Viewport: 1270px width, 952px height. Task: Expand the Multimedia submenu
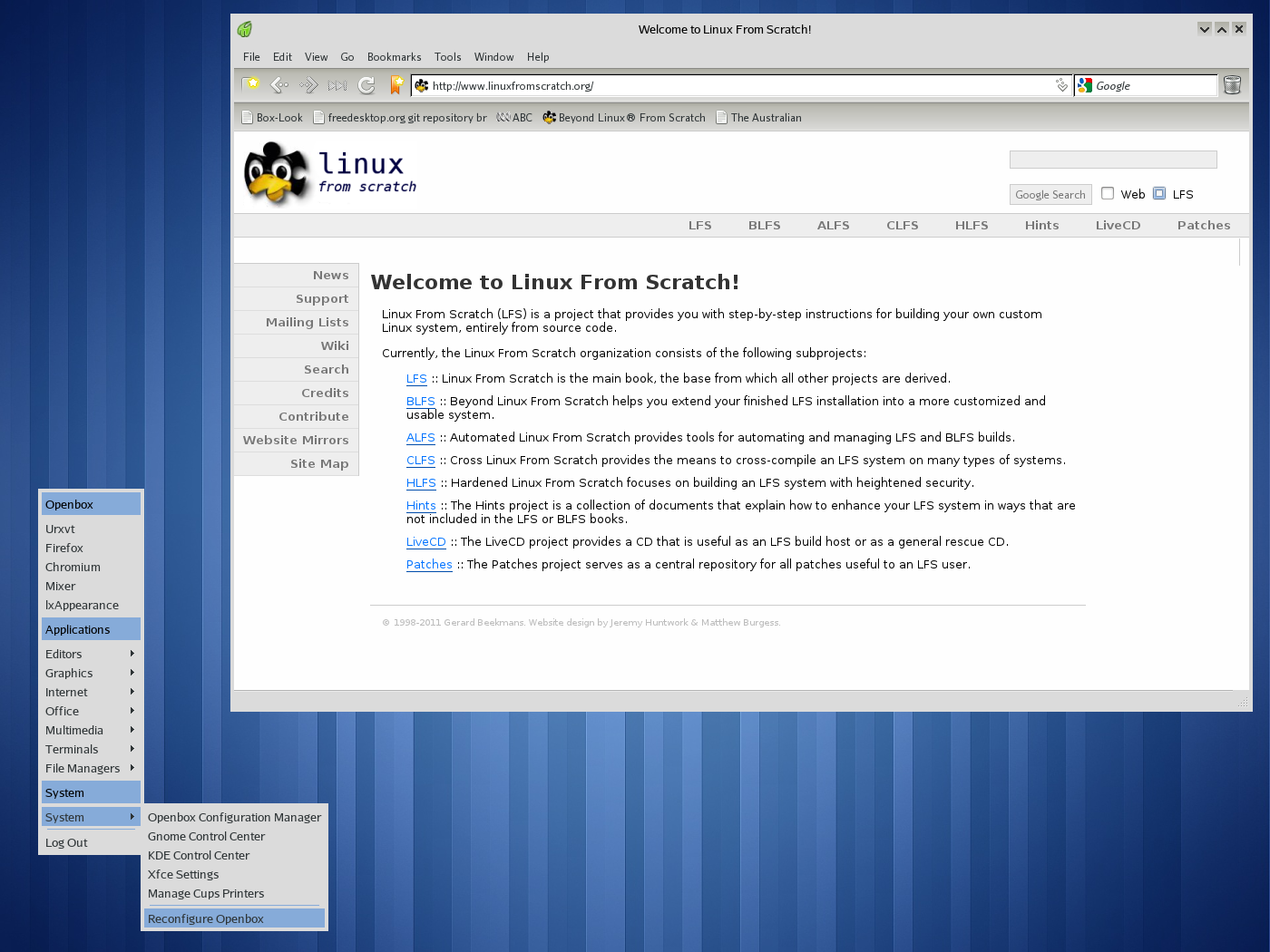coord(91,731)
